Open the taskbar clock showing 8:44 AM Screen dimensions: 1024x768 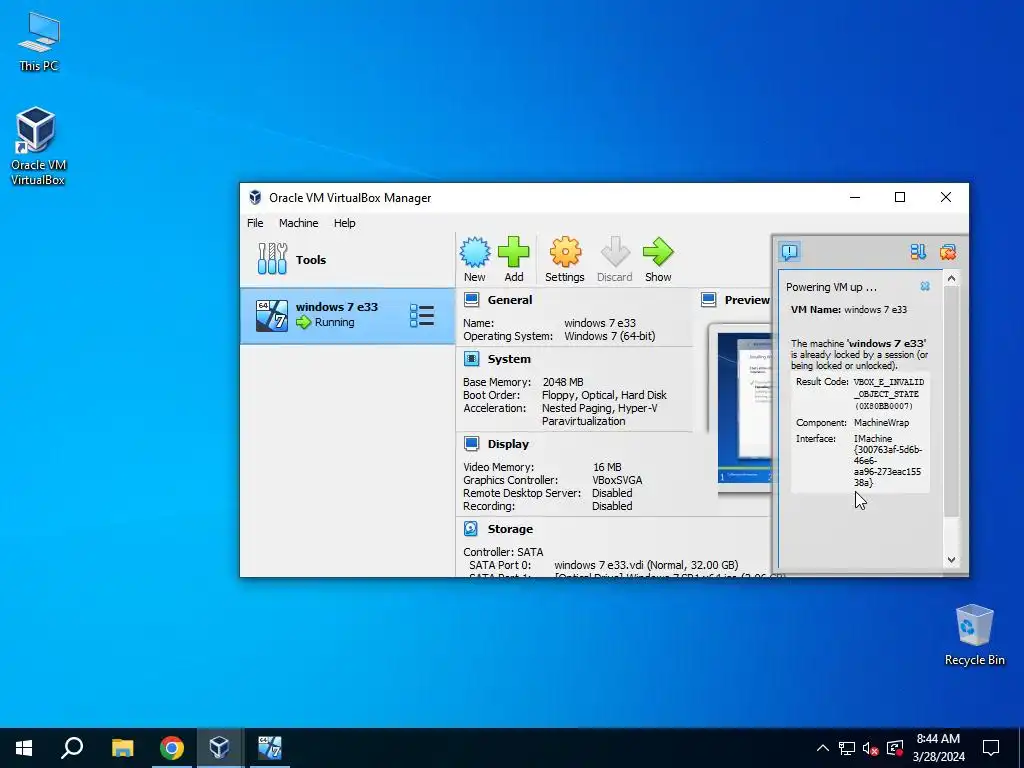pyautogui.click(x=938, y=748)
